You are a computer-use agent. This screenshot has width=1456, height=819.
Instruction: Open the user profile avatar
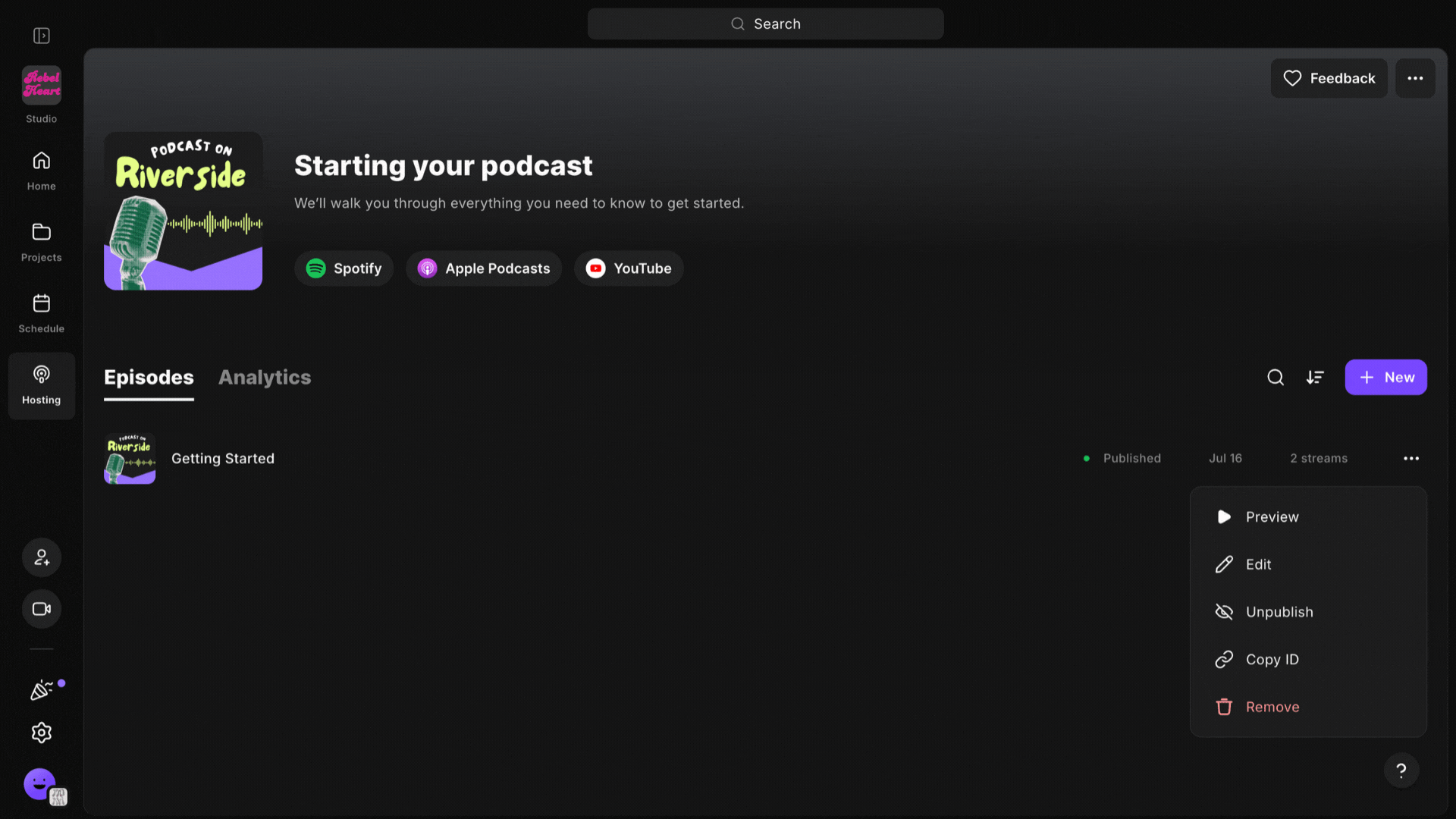click(40, 784)
